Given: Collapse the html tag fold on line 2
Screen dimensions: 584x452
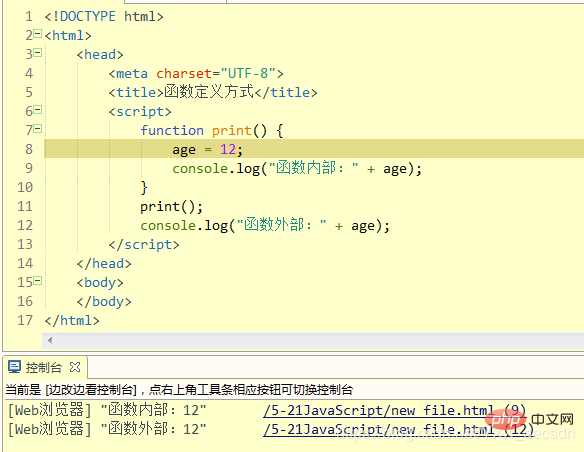Looking at the screenshot, I should pyautogui.click(x=37, y=34).
